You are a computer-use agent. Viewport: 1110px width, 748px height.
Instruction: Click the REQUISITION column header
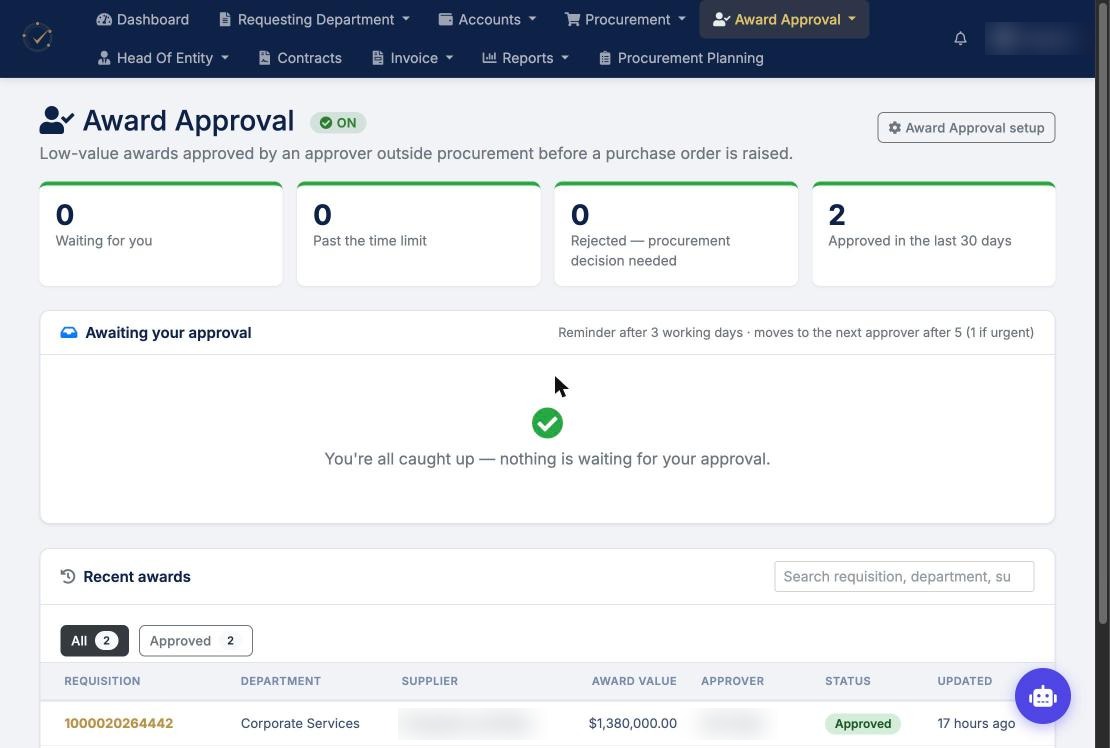[102, 681]
